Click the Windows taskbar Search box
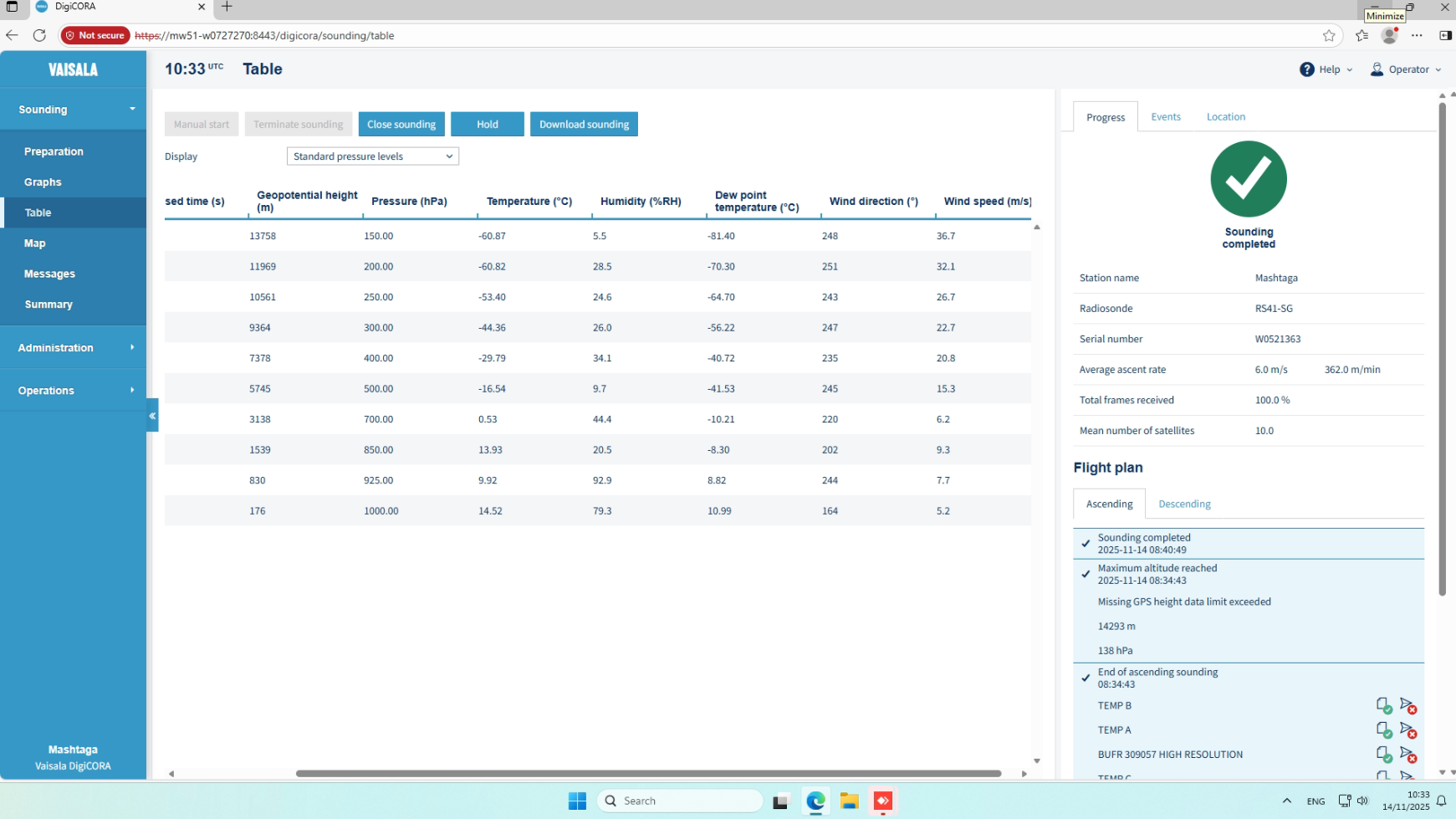1456x819 pixels. (x=680, y=801)
